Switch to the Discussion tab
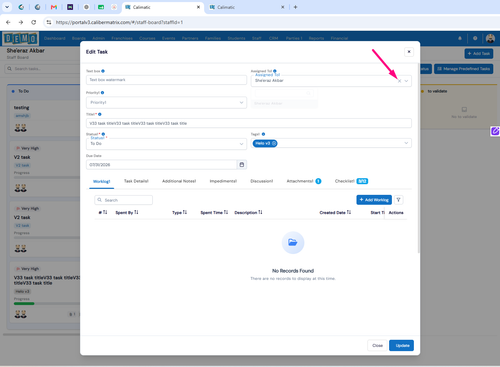 click(x=262, y=181)
